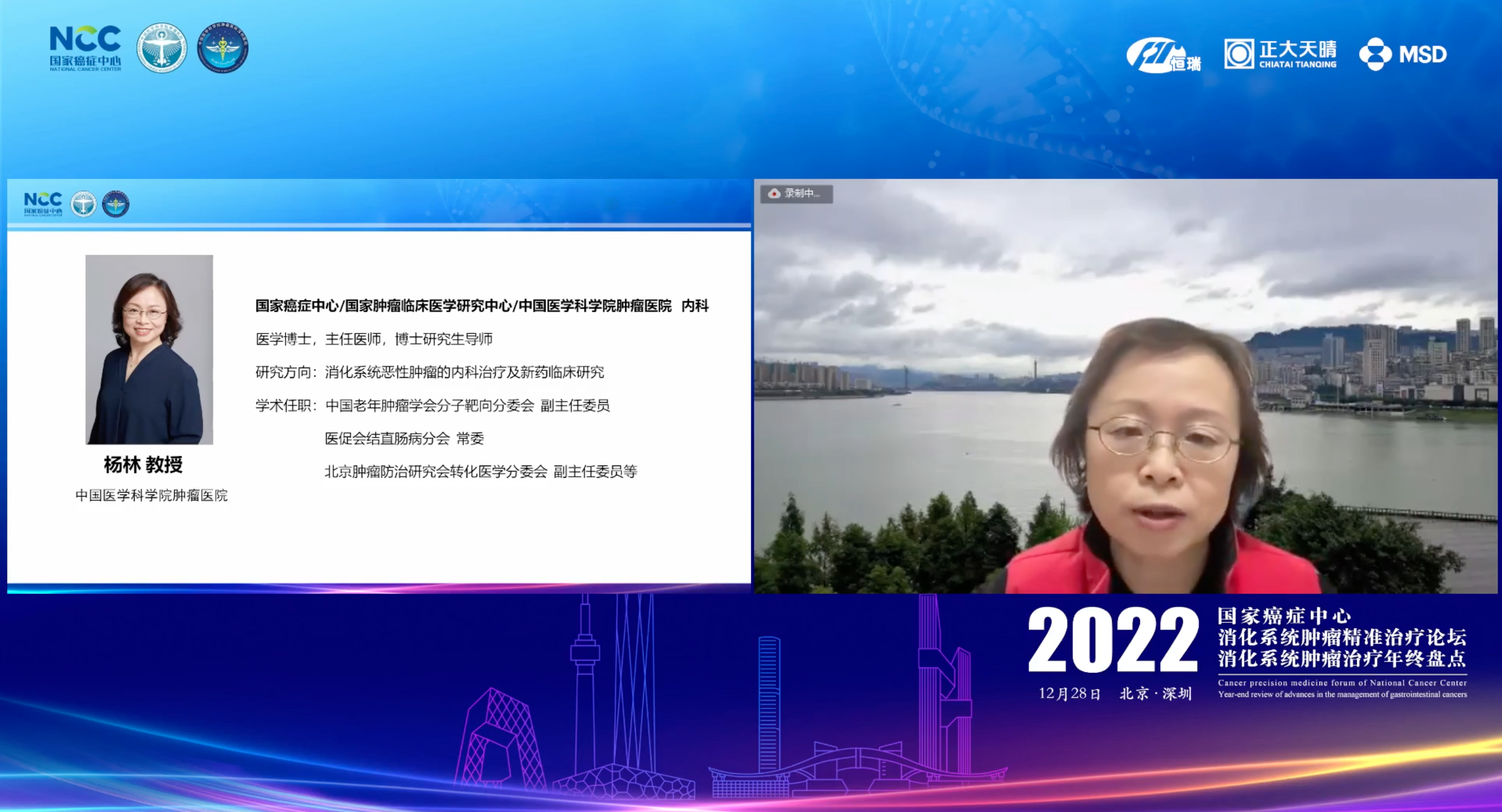This screenshot has height=812, width=1502.
Task: Click the red recording indicator icon
Action: (x=774, y=194)
